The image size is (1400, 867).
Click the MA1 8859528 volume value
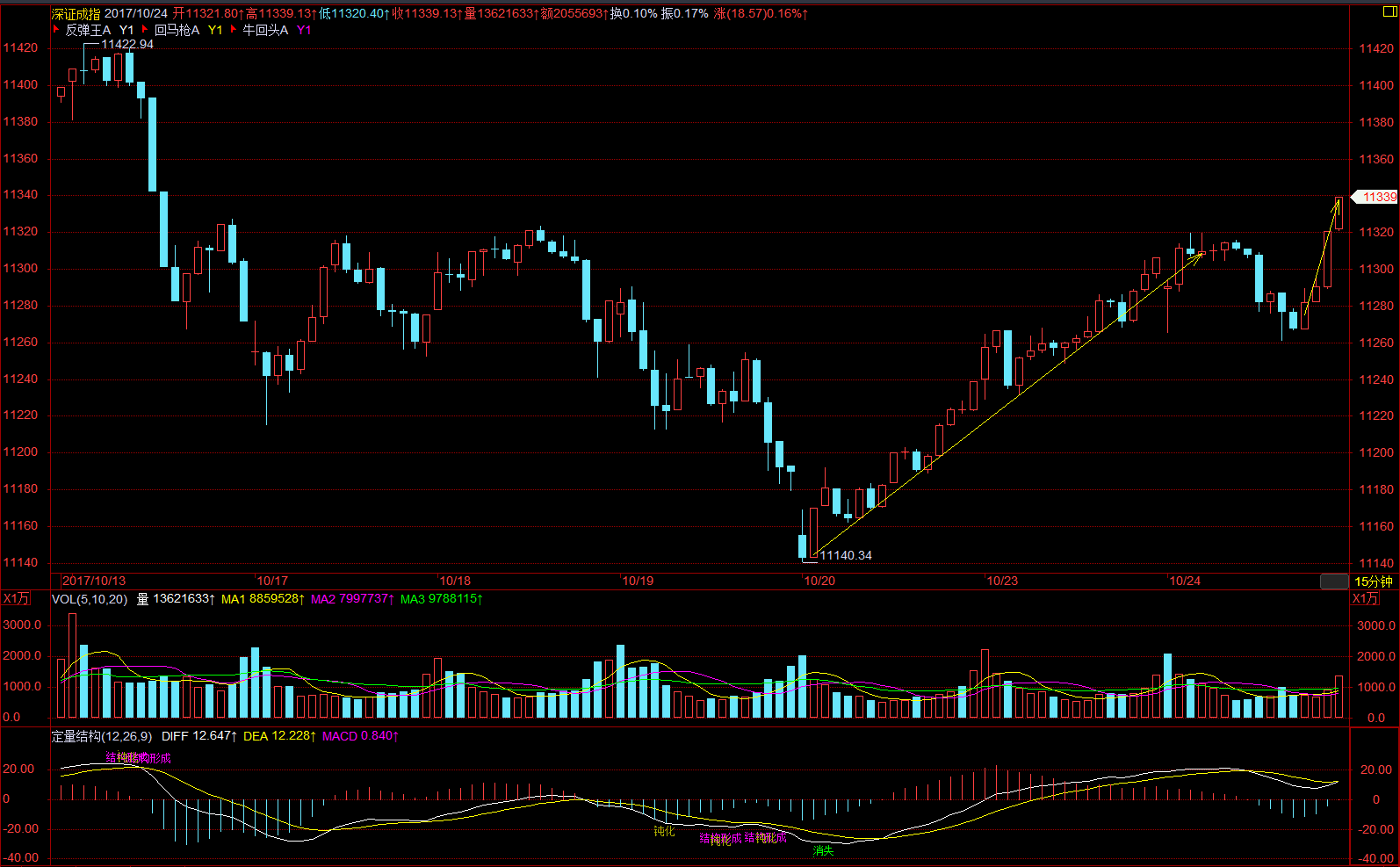pyautogui.click(x=263, y=599)
